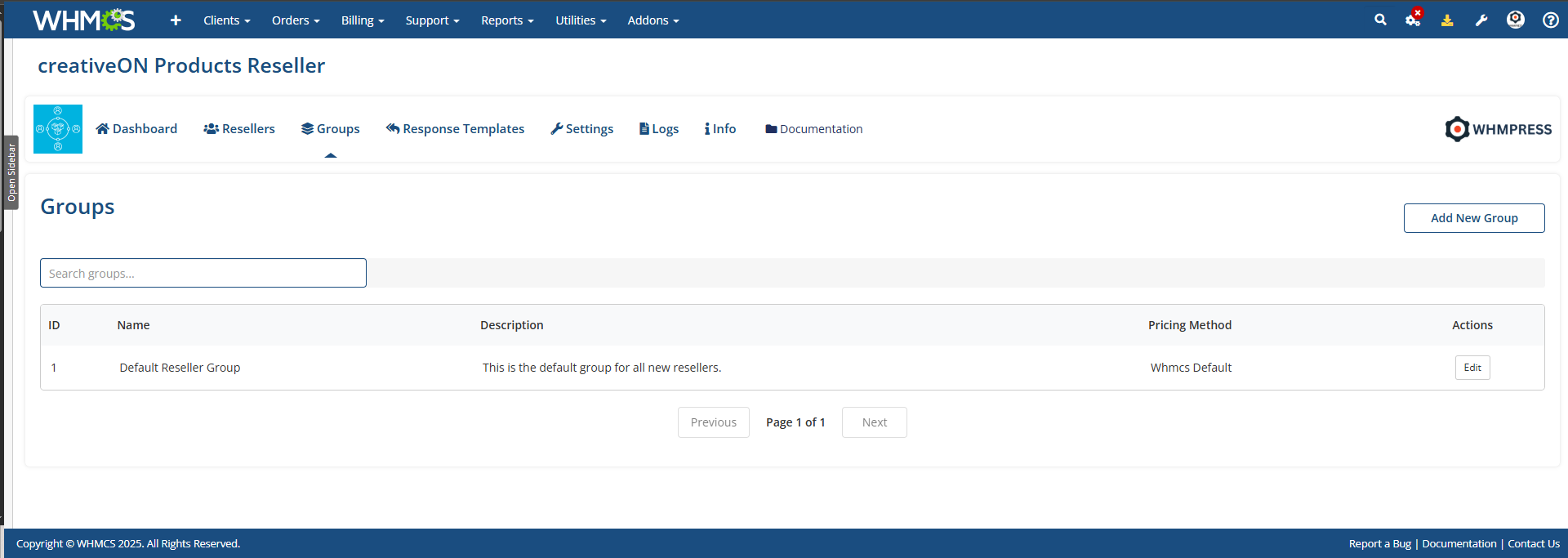Click the Open Sidebar handle
The width and height of the screenshot is (1568, 558).
(11, 172)
